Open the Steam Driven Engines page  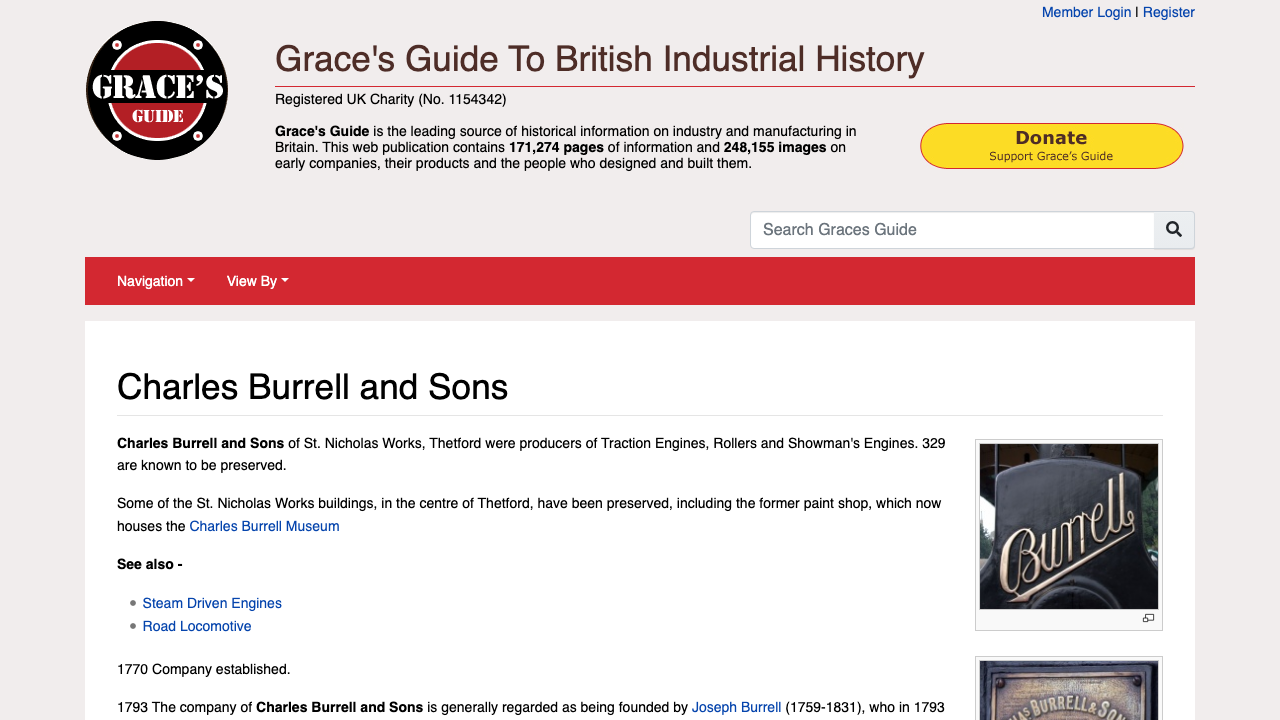211,603
